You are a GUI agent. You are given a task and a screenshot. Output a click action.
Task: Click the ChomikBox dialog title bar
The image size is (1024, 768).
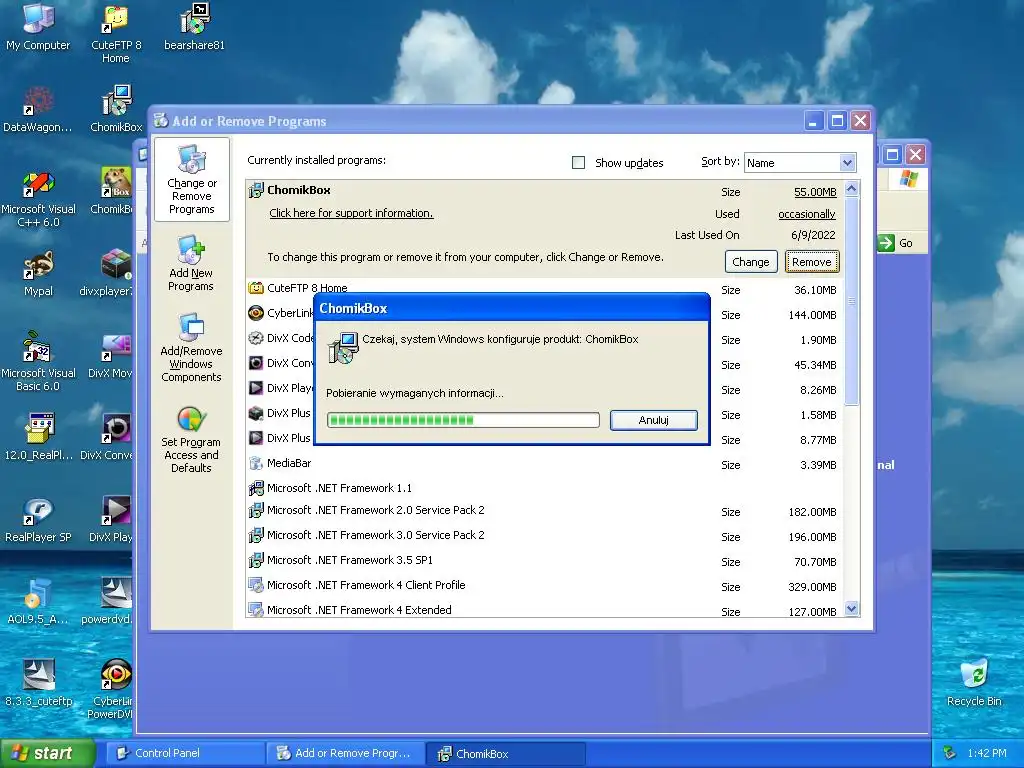click(x=512, y=308)
